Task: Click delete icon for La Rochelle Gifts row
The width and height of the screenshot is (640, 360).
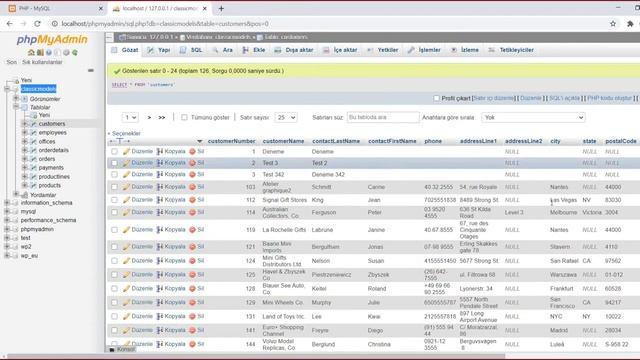Action: click(192, 230)
